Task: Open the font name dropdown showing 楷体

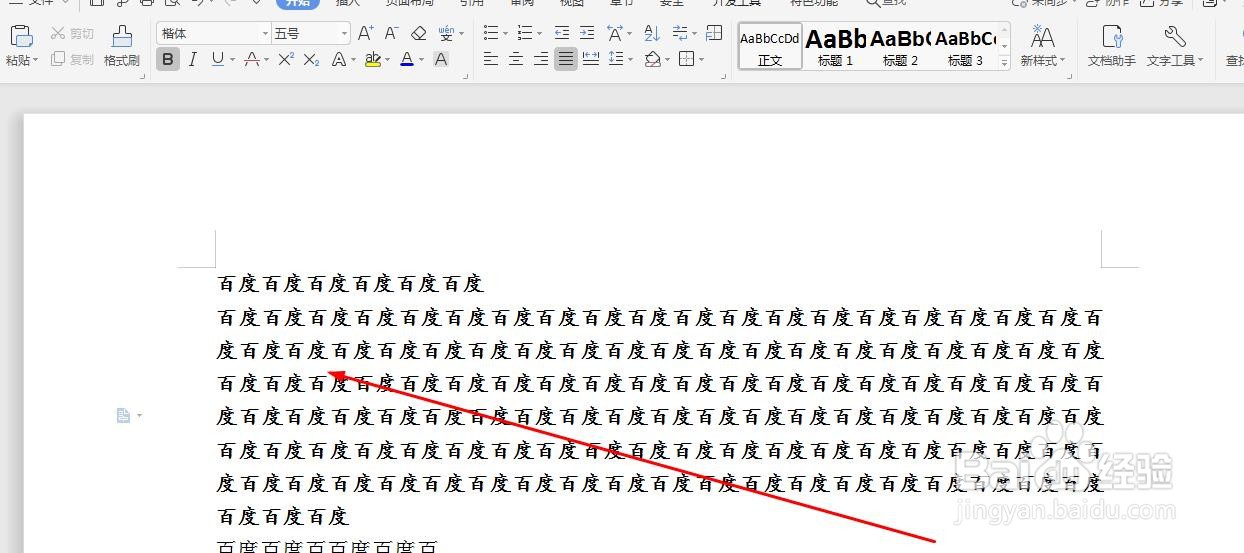Action: pyautogui.click(x=265, y=34)
